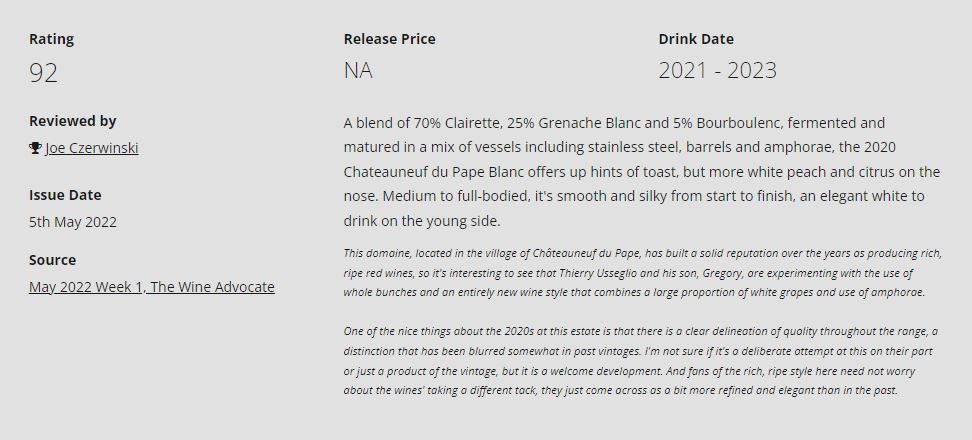The image size is (972, 440).
Task: Select the NA release price value
Action: [358, 71]
